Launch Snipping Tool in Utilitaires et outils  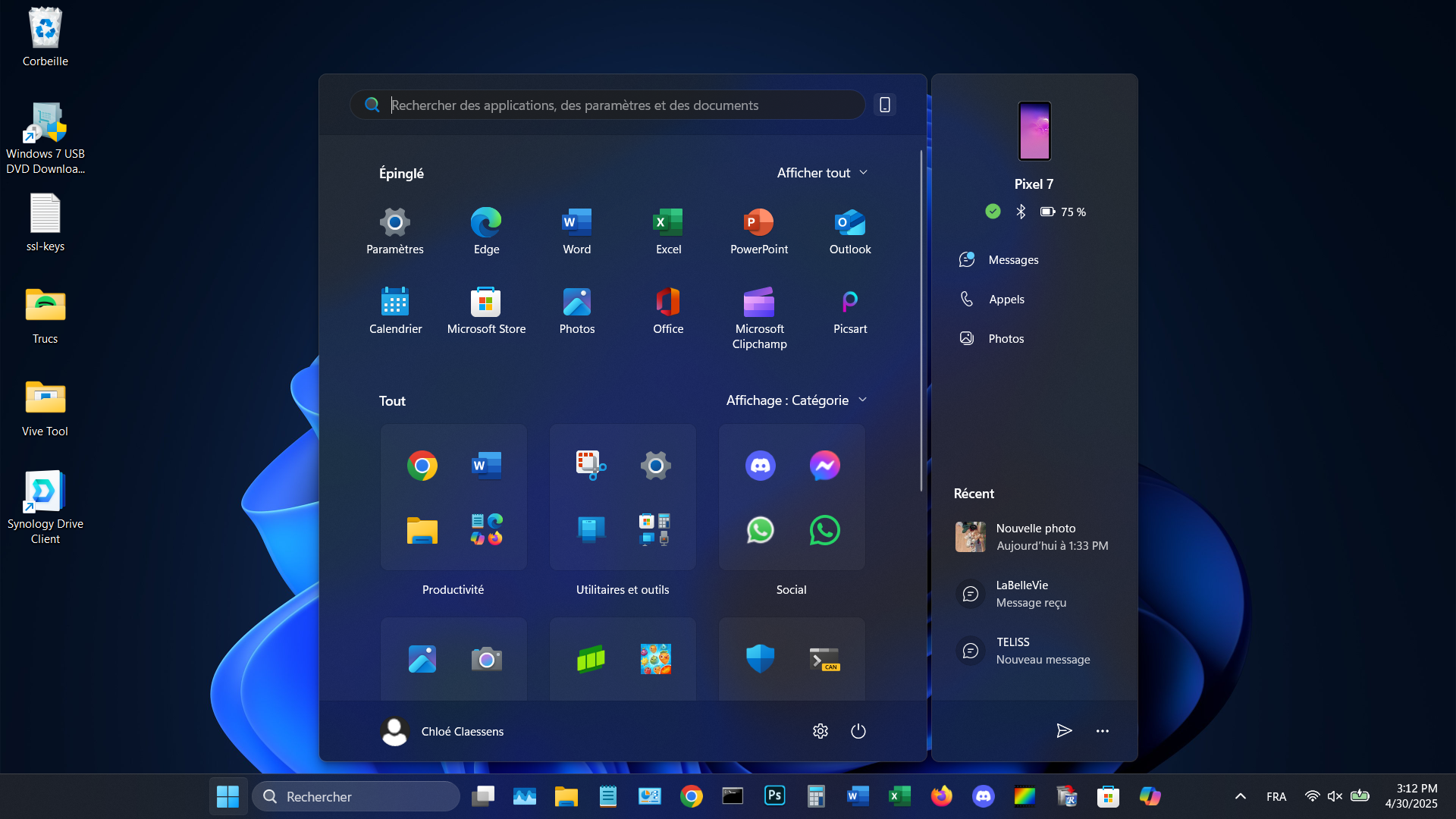click(591, 466)
